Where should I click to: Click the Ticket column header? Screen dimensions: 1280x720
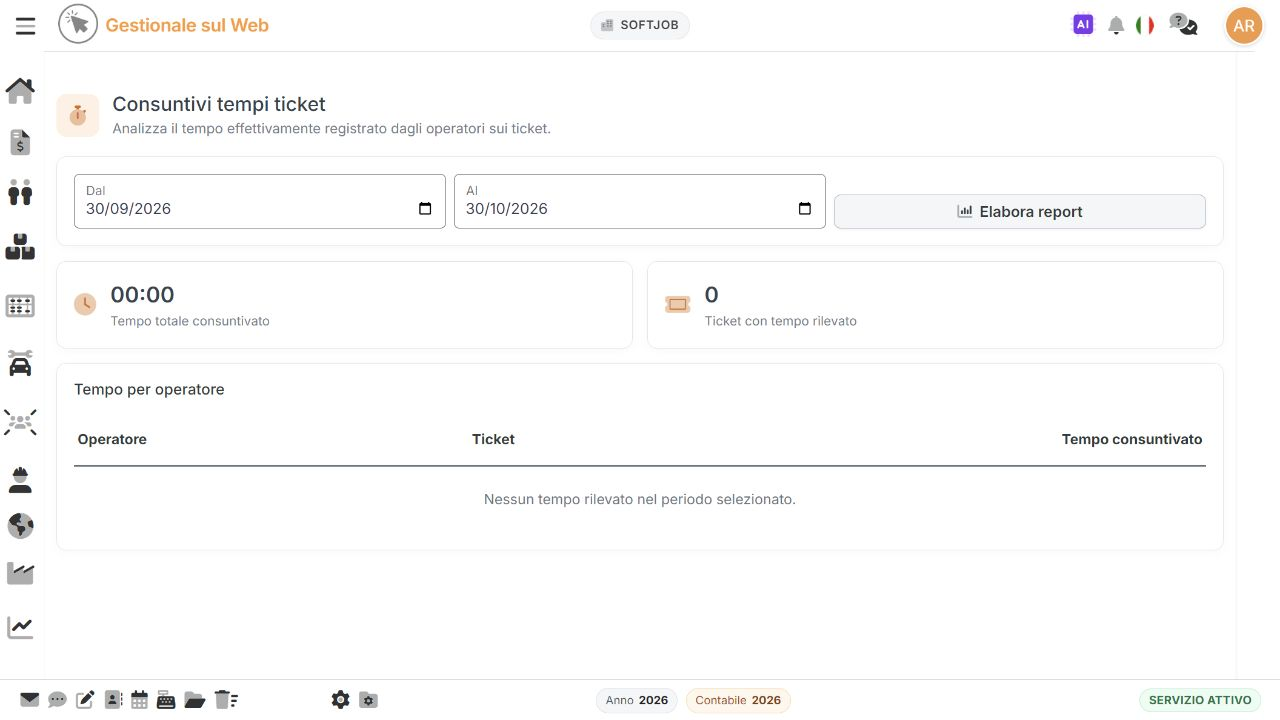pyautogui.click(x=493, y=439)
